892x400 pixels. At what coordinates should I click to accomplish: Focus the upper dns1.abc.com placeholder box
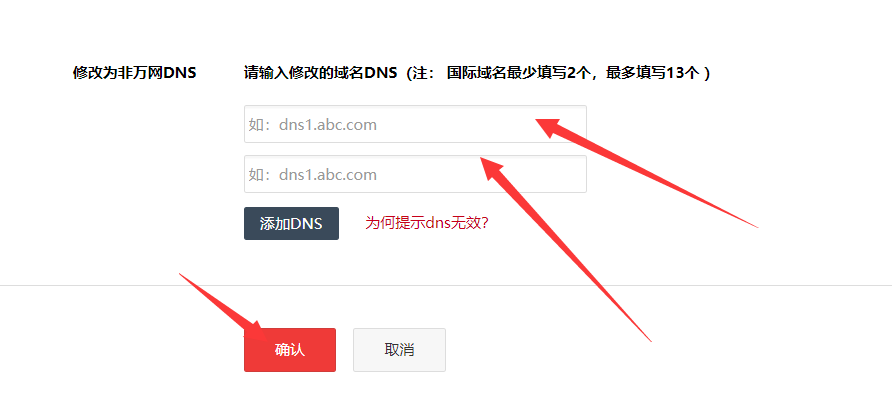click(x=415, y=124)
